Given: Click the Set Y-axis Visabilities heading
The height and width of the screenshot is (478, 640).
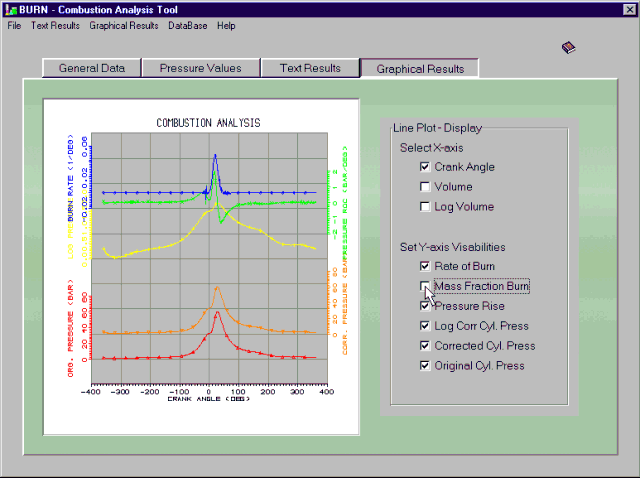Looking at the screenshot, I should 452,247.
